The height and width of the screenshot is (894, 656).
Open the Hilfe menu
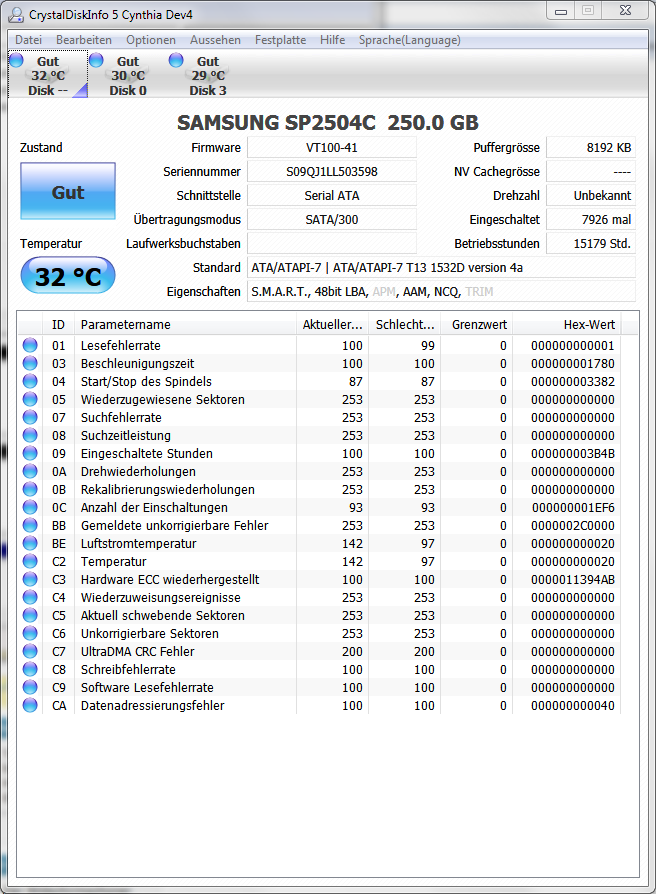(332, 40)
